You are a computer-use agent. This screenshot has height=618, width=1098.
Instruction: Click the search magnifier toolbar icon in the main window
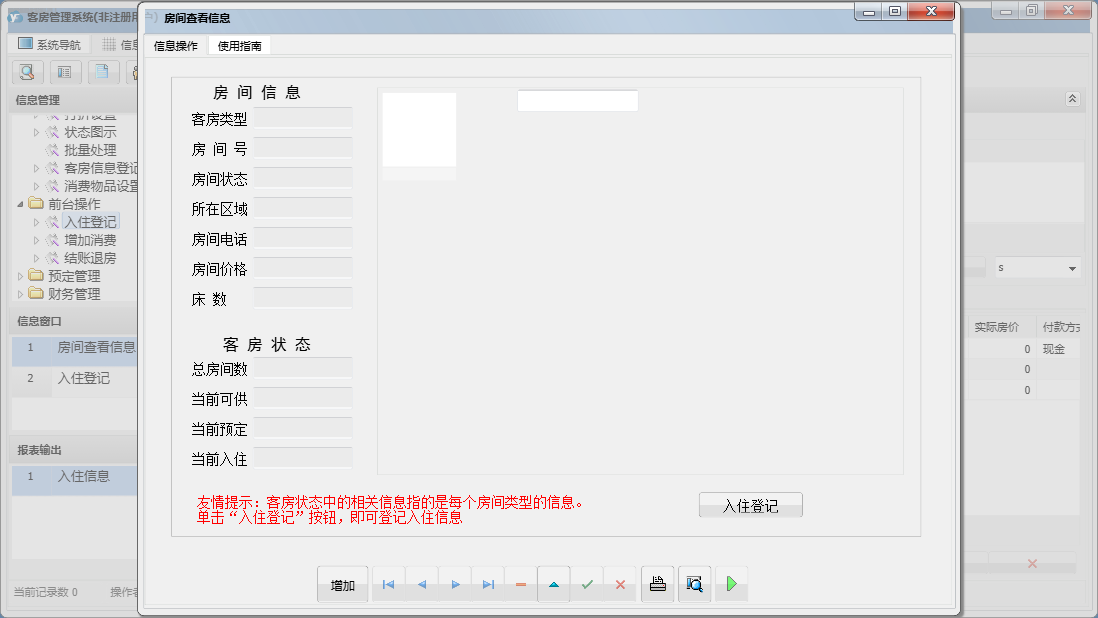(x=28, y=72)
